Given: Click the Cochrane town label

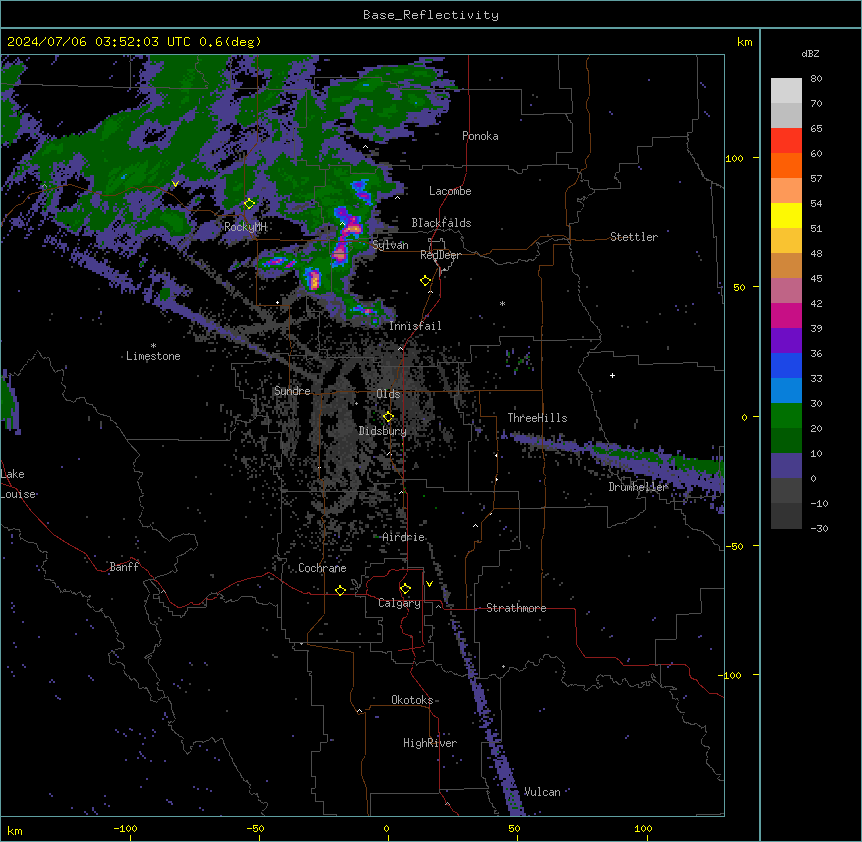Looking at the screenshot, I should coord(322,568).
